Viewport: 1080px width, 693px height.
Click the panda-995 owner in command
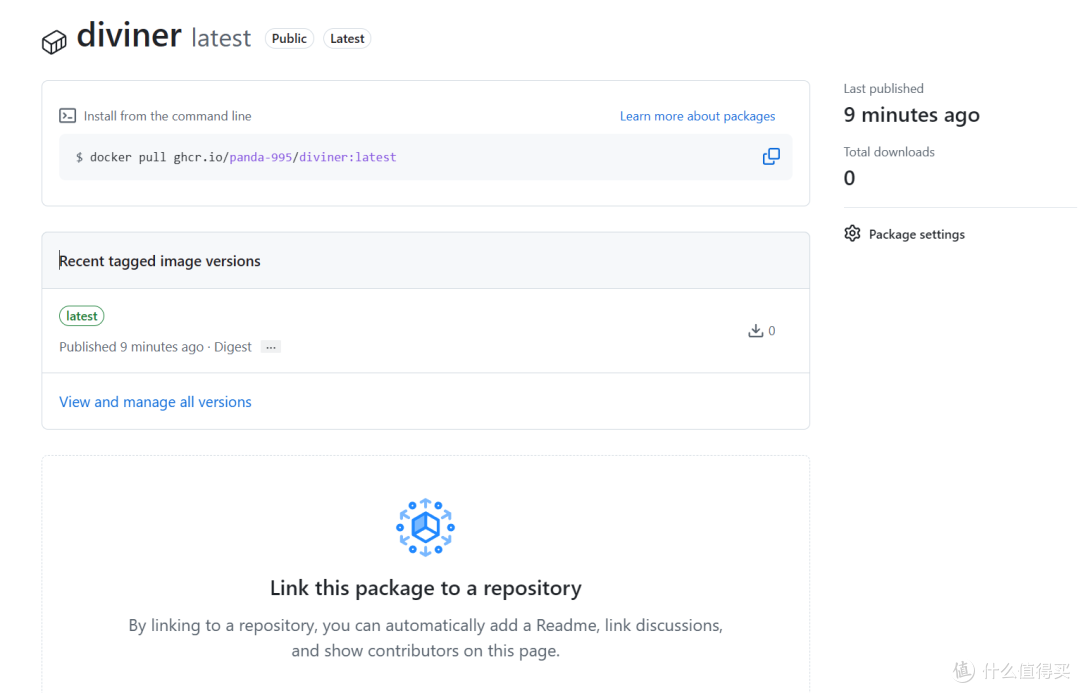click(260, 157)
